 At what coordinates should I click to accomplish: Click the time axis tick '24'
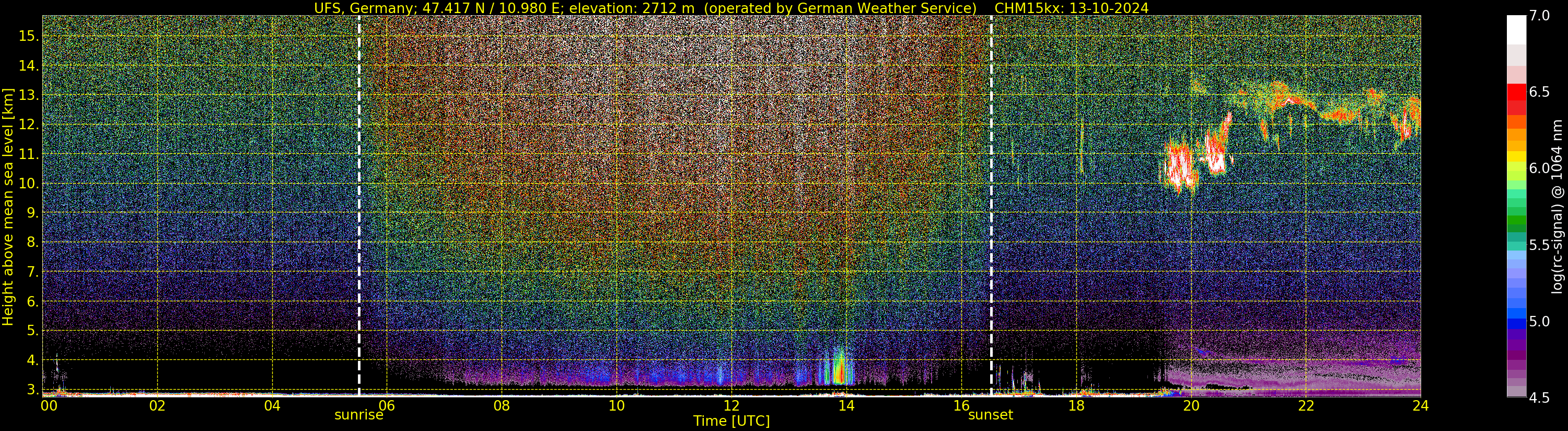pos(1421,405)
